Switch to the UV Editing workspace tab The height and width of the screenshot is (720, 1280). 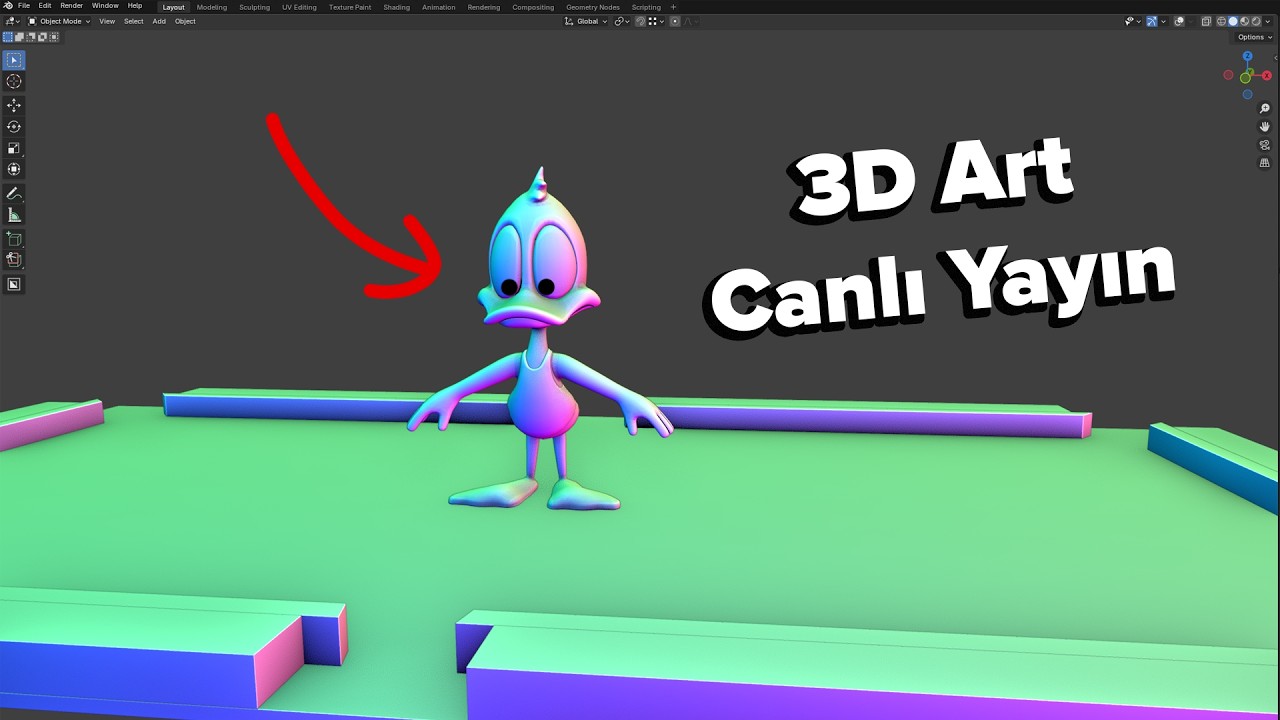(299, 7)
